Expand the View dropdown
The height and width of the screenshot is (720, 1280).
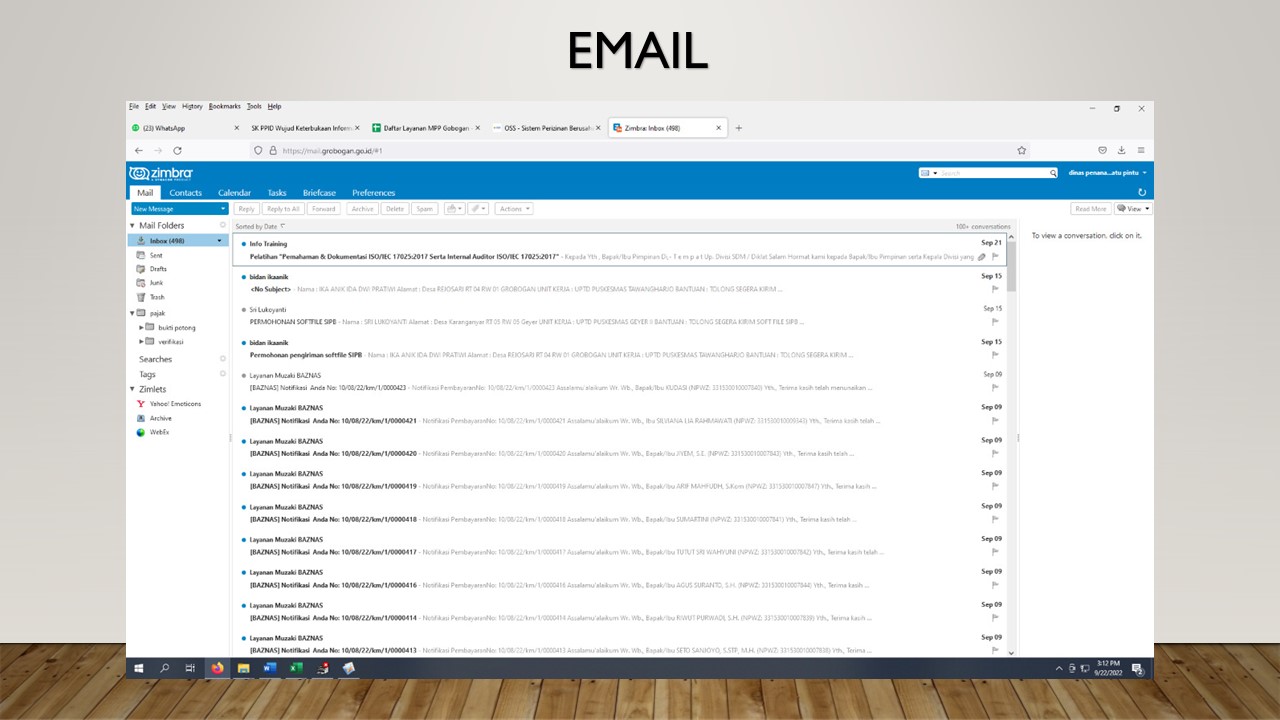point(1134,209)
